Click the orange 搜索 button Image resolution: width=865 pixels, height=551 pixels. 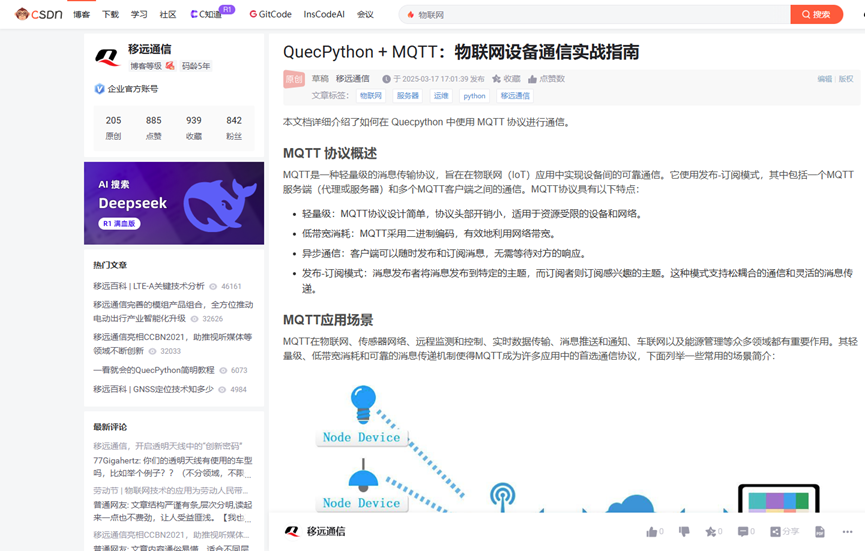[x=816, y=14]
